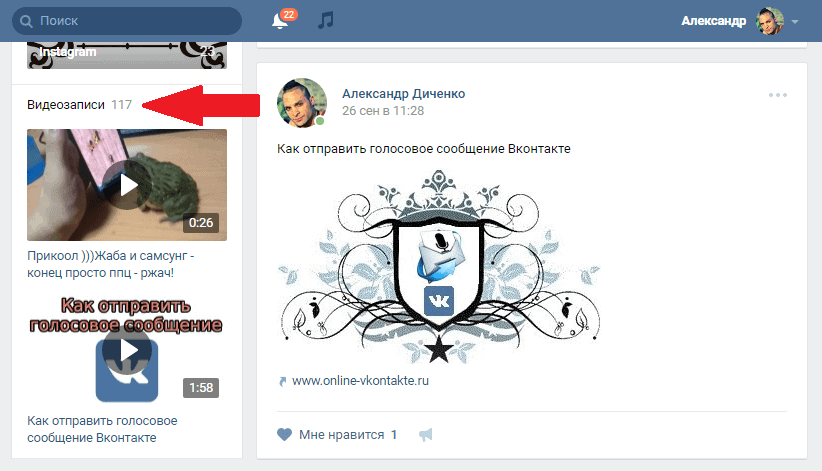Viewport: 822px width, 471px height.
Task: Open Как отправить голосовое сообщение Вконтакте sidebar title
Action: tap(102, 429)
